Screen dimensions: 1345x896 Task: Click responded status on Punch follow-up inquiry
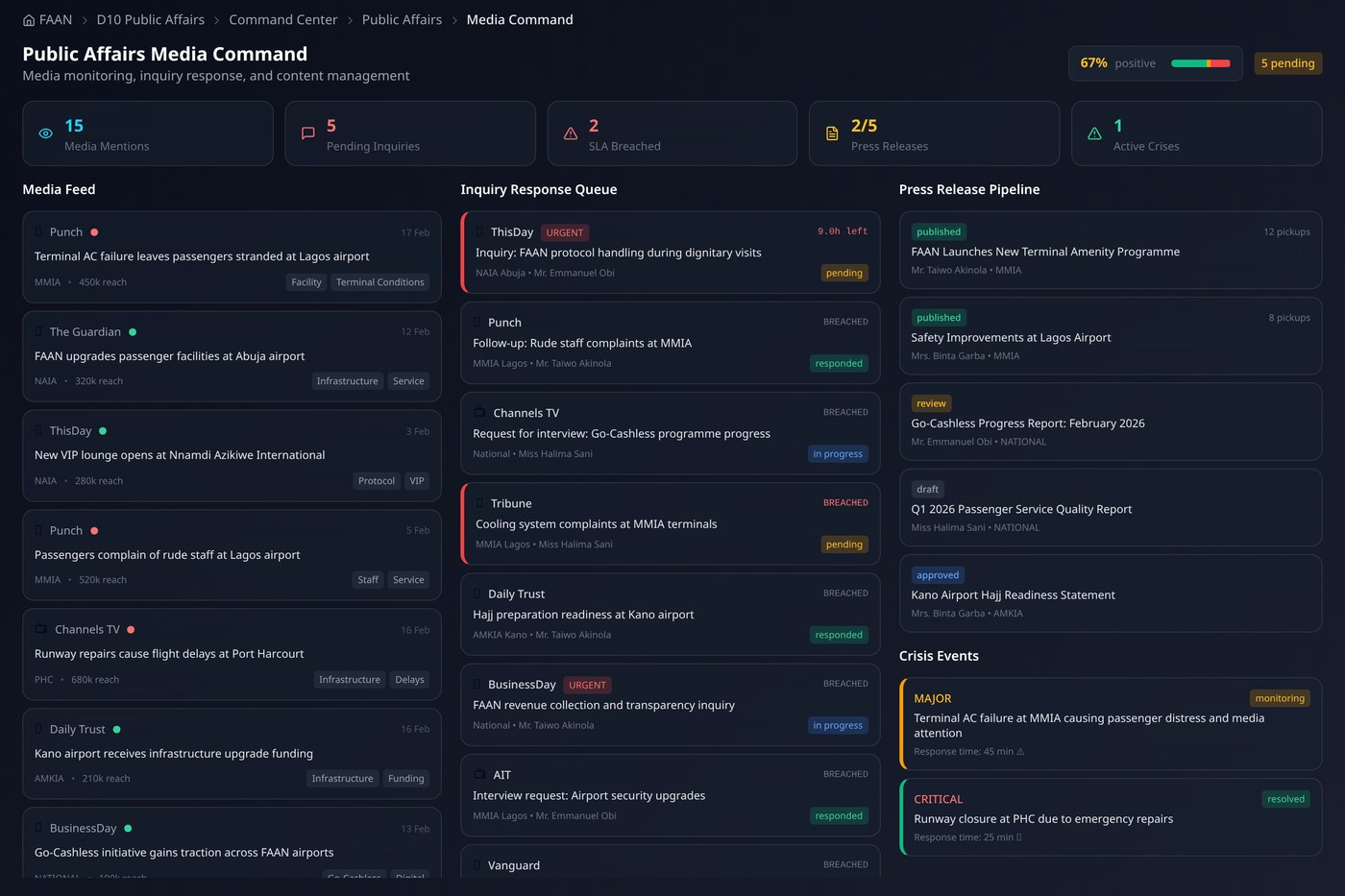[x=839, y=364]
